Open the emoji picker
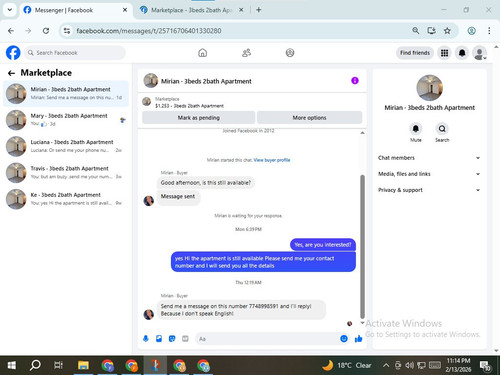 tap(344, 339)
